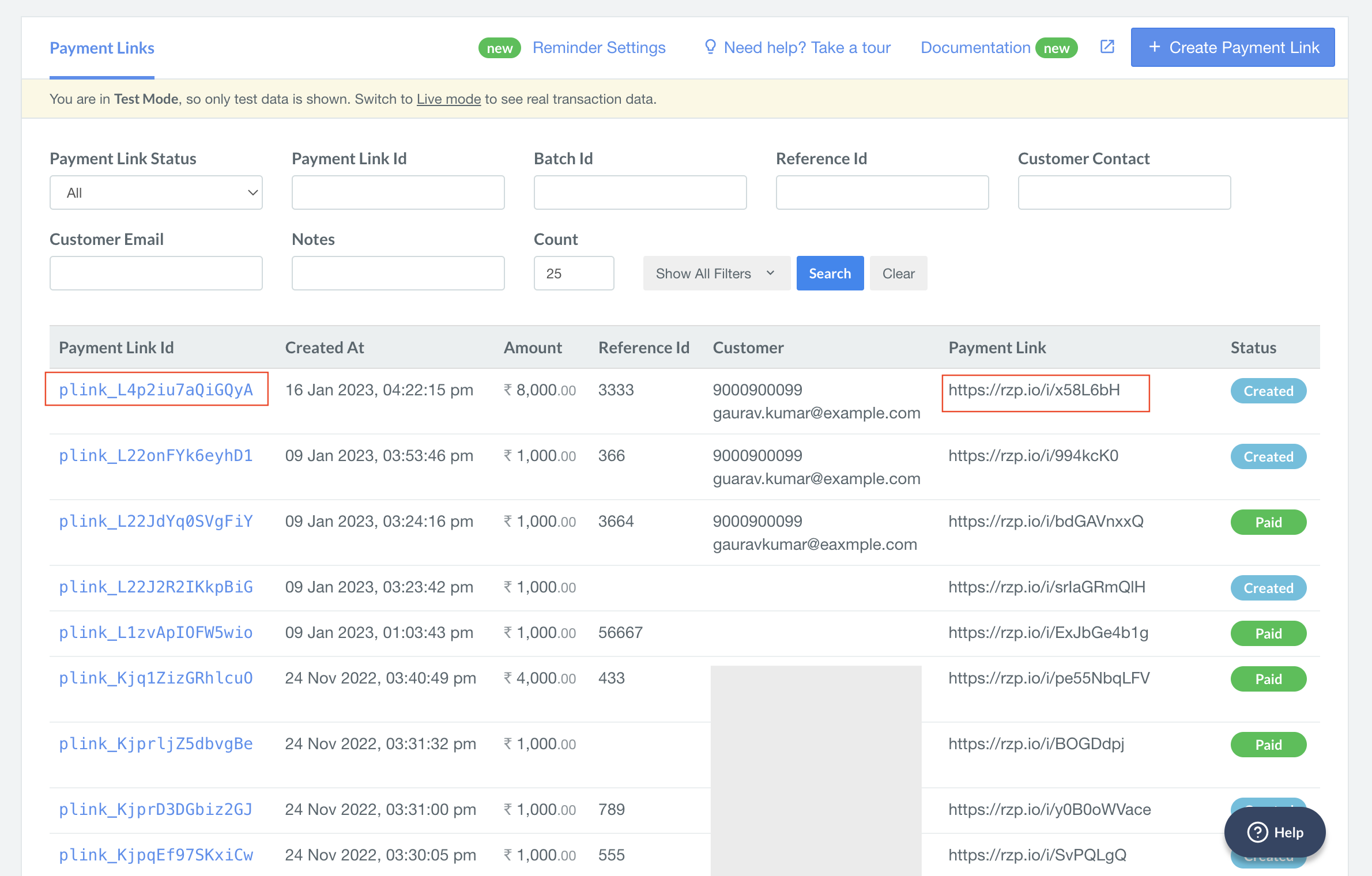Expand the Payment Link Status dropdown

point(156,192)
